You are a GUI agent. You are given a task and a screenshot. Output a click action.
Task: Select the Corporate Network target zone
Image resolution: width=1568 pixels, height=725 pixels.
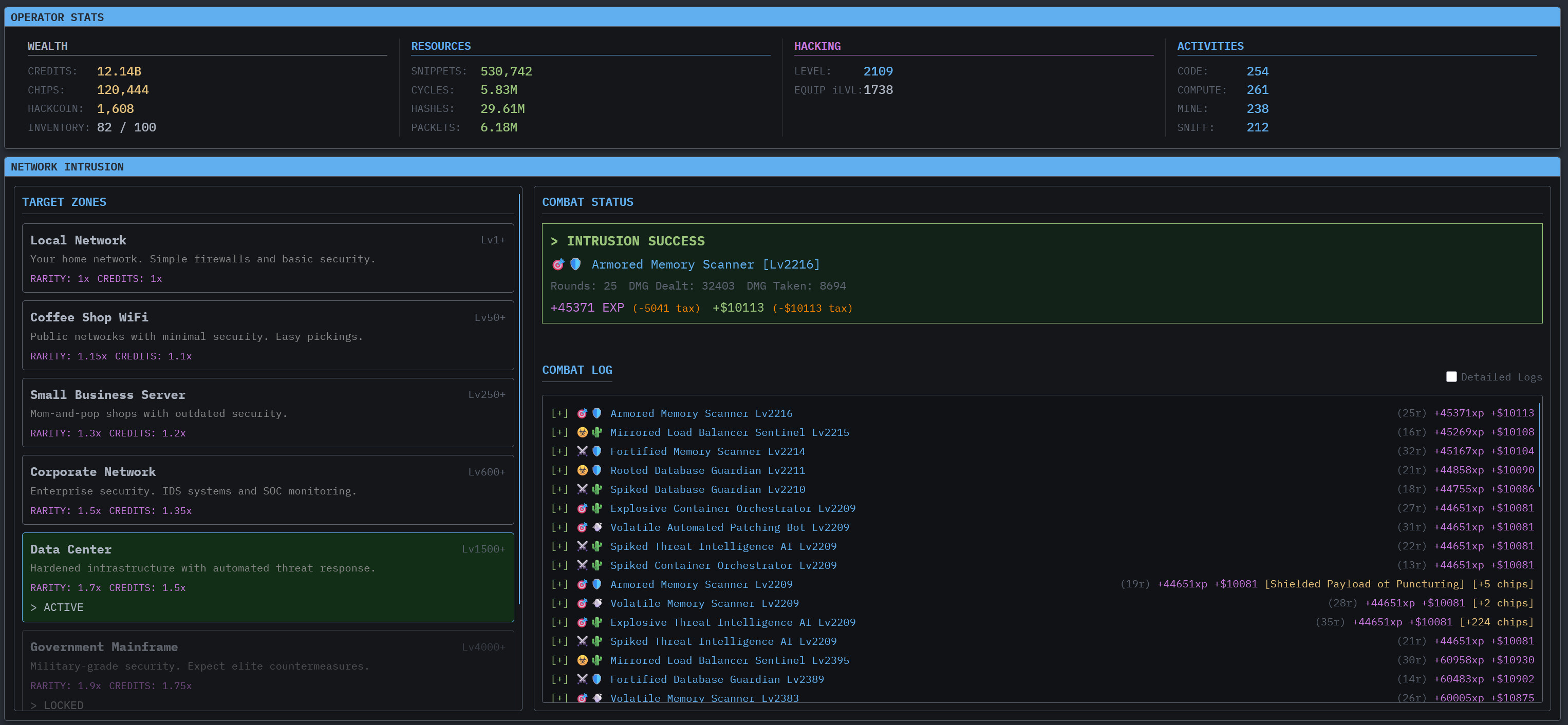(x=268, y=490)
